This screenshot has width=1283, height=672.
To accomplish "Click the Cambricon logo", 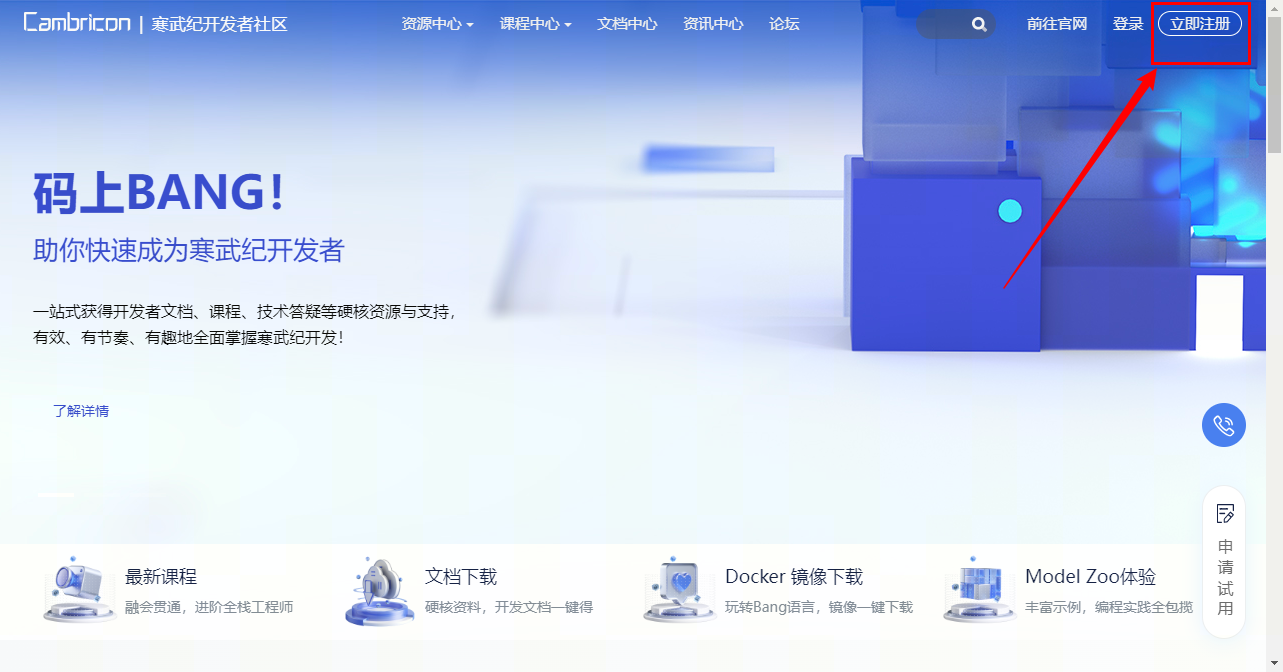I will click(x=77, y=22).
